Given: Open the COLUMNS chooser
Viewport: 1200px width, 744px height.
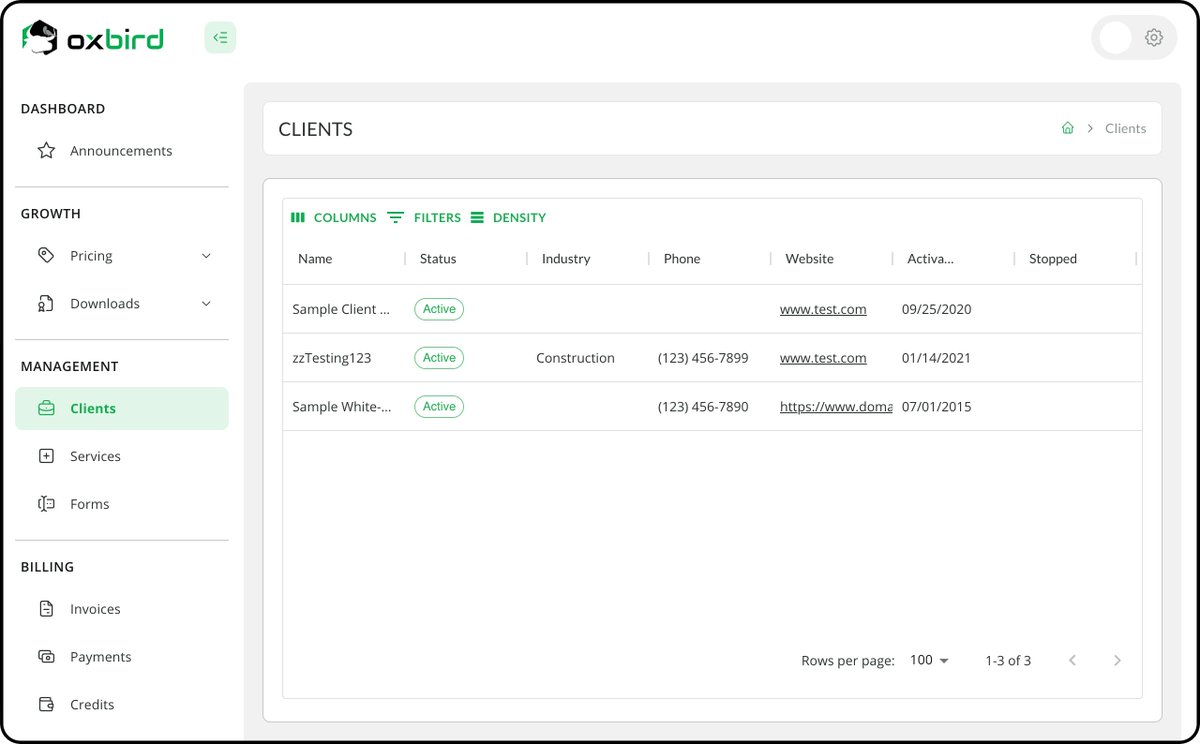Looking at the screenshot, I should coord(333,217).
